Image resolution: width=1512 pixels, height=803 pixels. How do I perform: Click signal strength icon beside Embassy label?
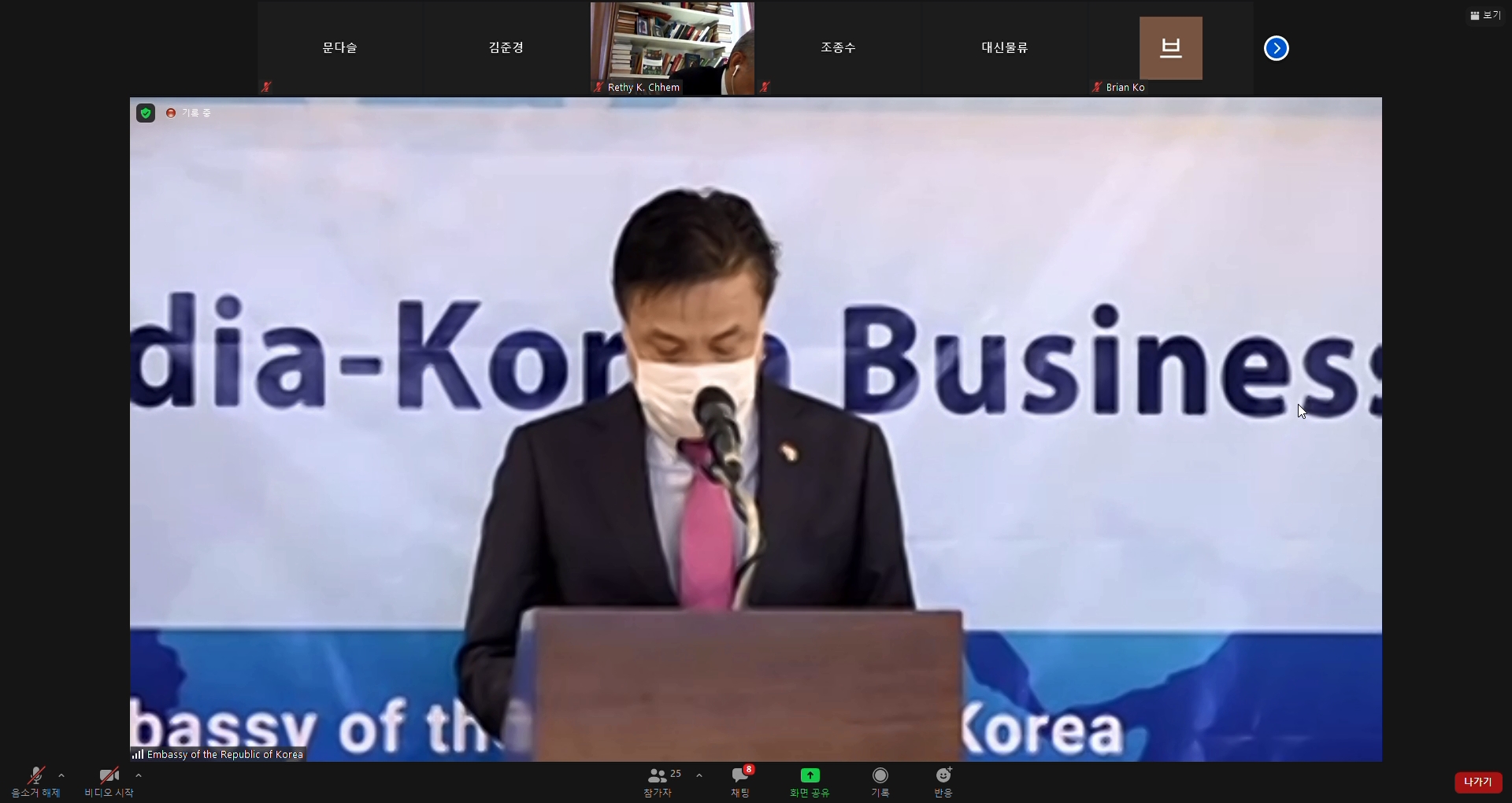click(138, 754)
